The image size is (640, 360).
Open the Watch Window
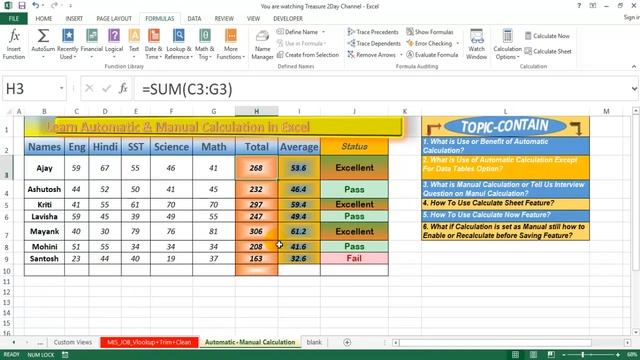(x=476, y=44)
